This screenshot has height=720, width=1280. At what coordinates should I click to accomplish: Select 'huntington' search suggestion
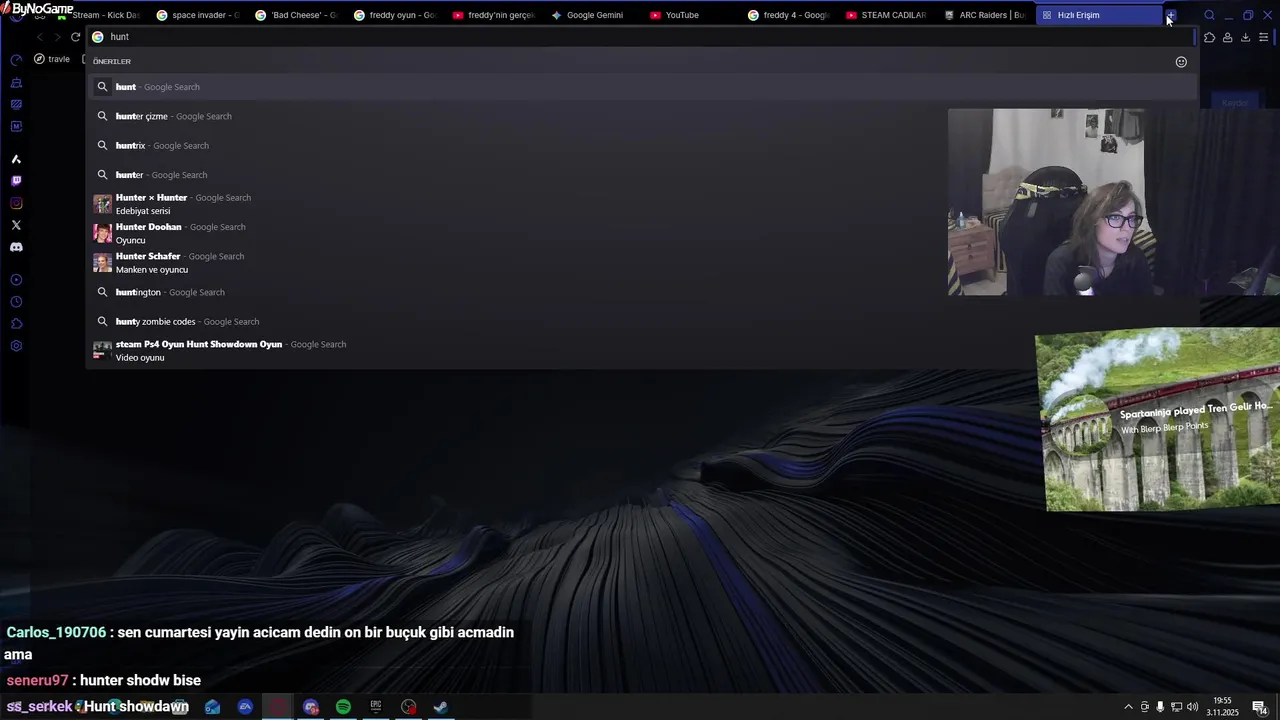pos(641,292)
